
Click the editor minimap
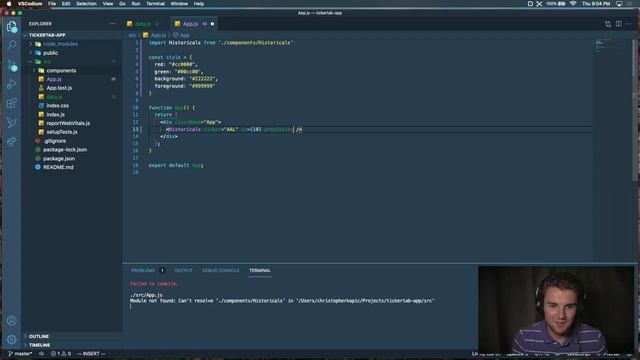(612, 45)
